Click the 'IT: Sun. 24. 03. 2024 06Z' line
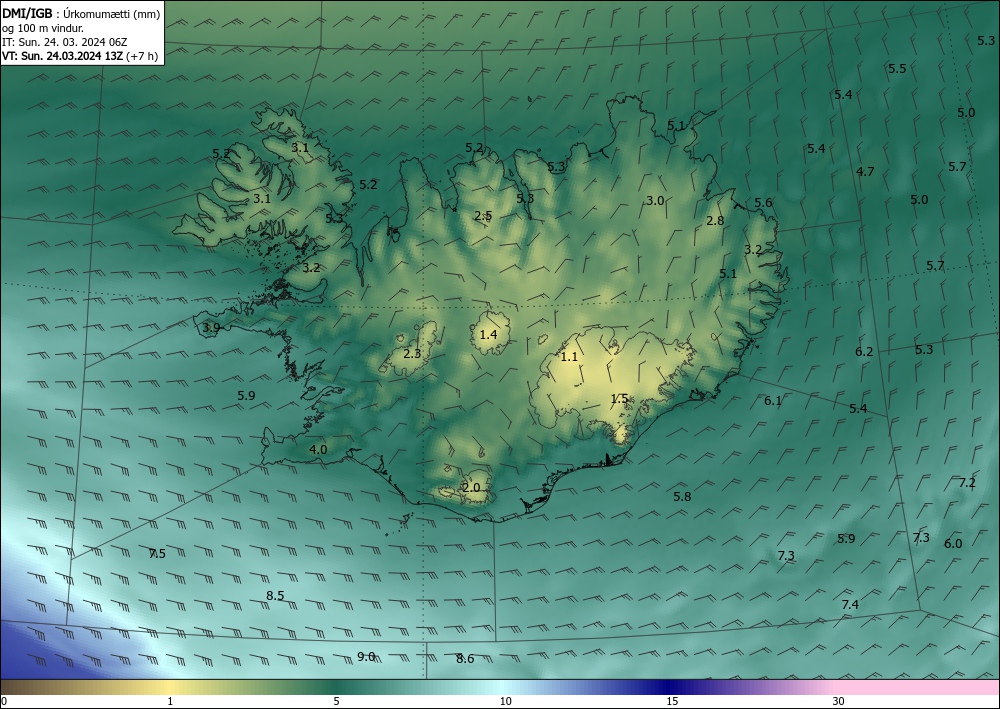Viewport: 1000px width, 709px height. pos(64,42)
